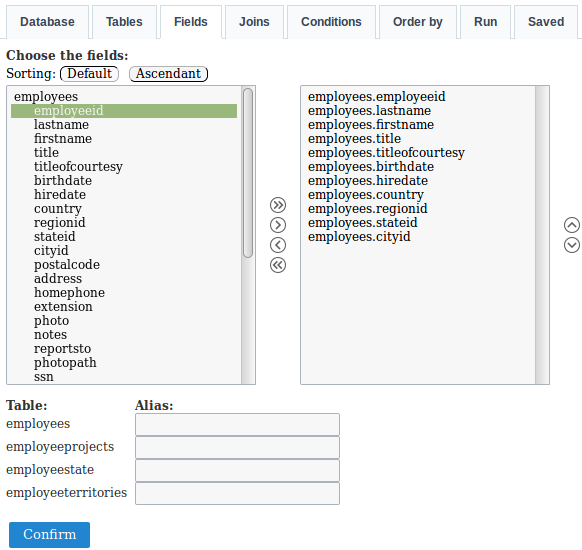Select employees.employeeid in chosen fields
Viewport: 582px width, 550px height.
[x=419, y=96]
